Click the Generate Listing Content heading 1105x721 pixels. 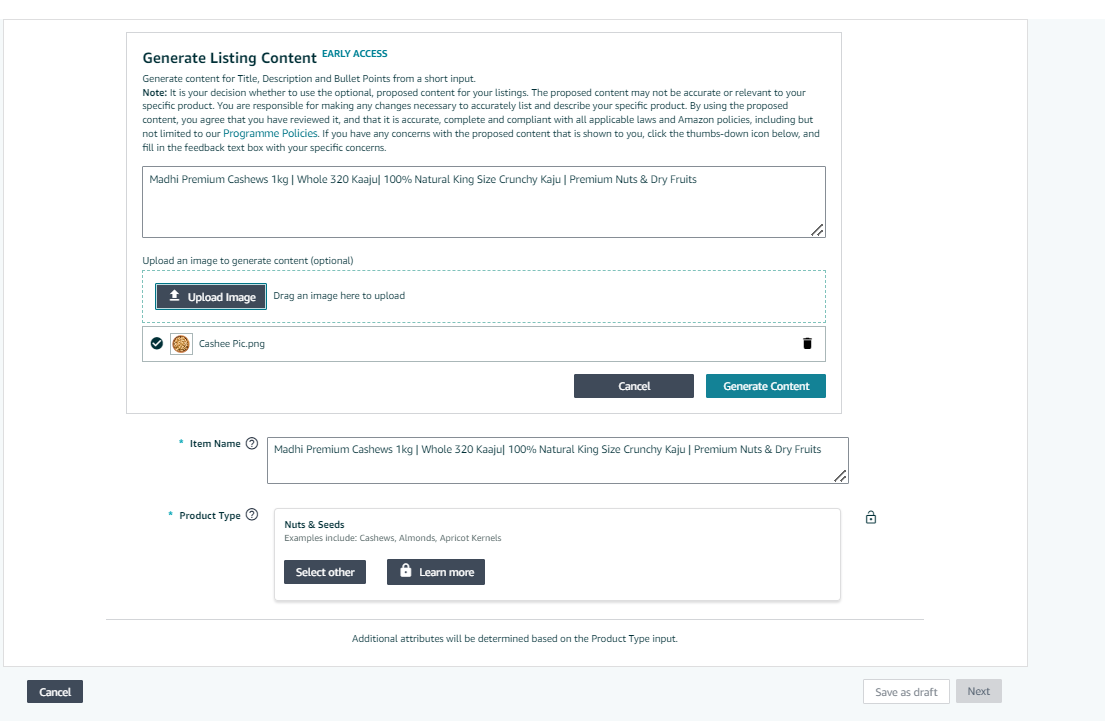point(230,58)
